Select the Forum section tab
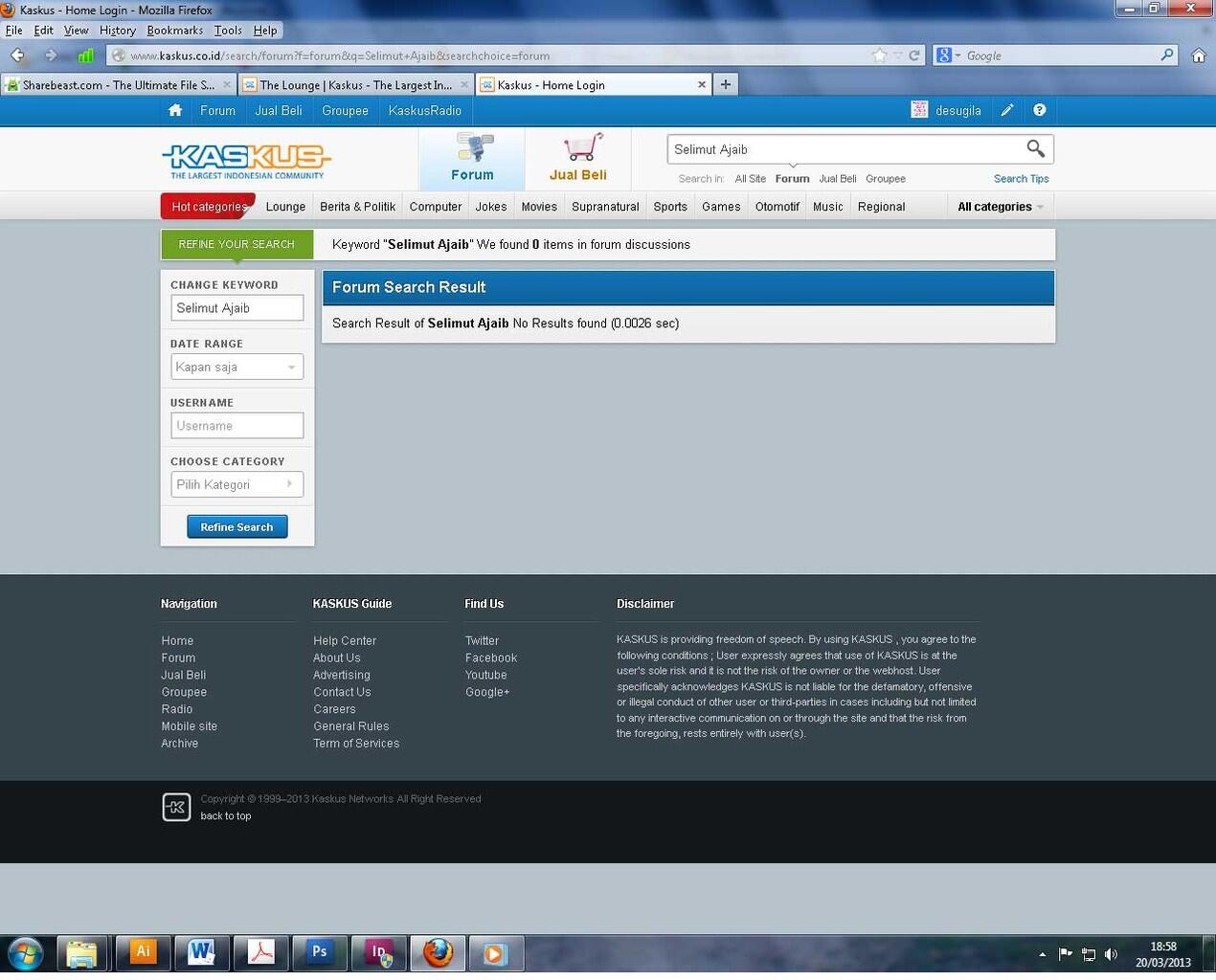The image size is (1216, 980). tap(472, 159)
